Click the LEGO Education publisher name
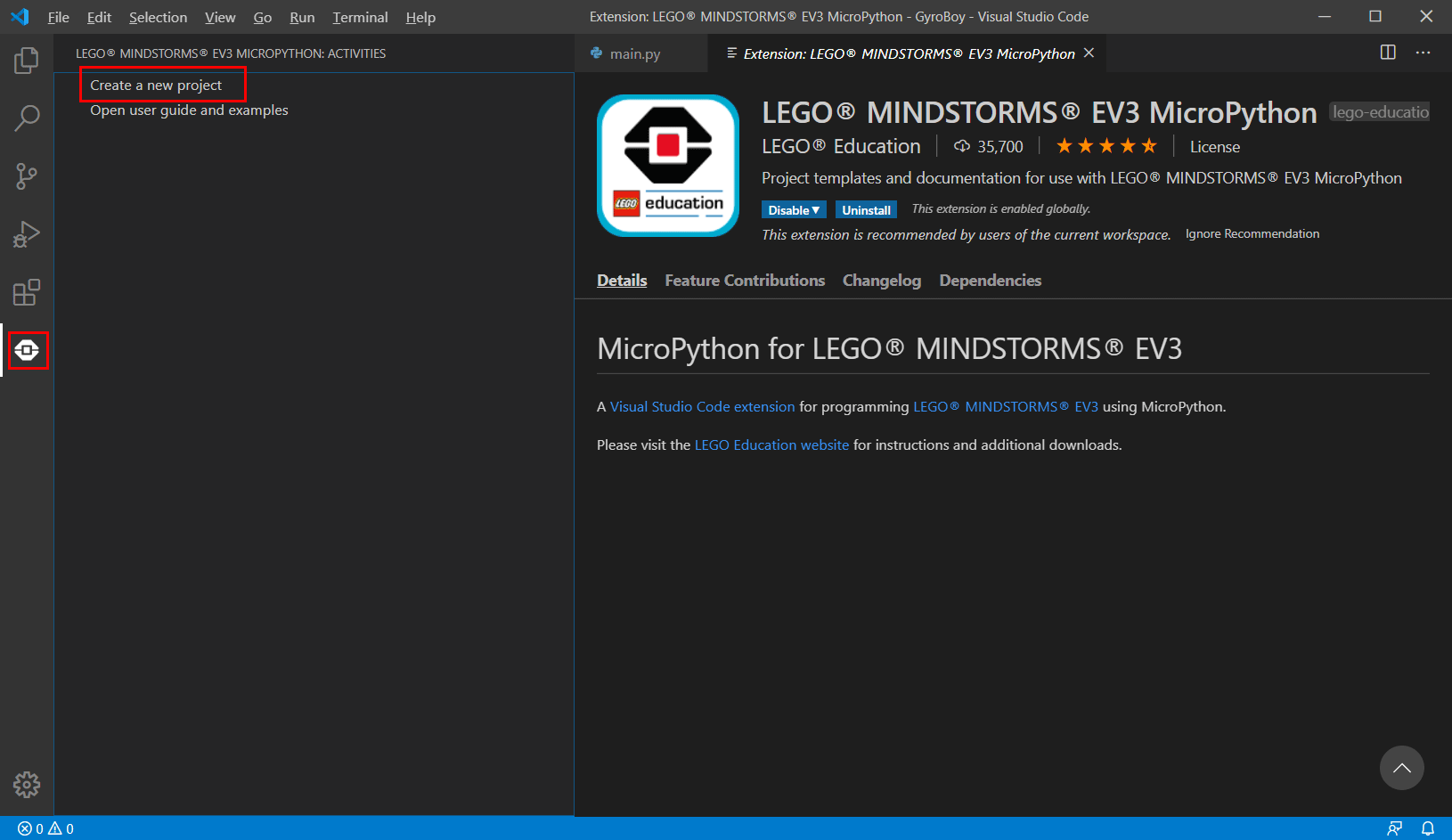This screenshot has height=840, width=1452. click(841, 146)
